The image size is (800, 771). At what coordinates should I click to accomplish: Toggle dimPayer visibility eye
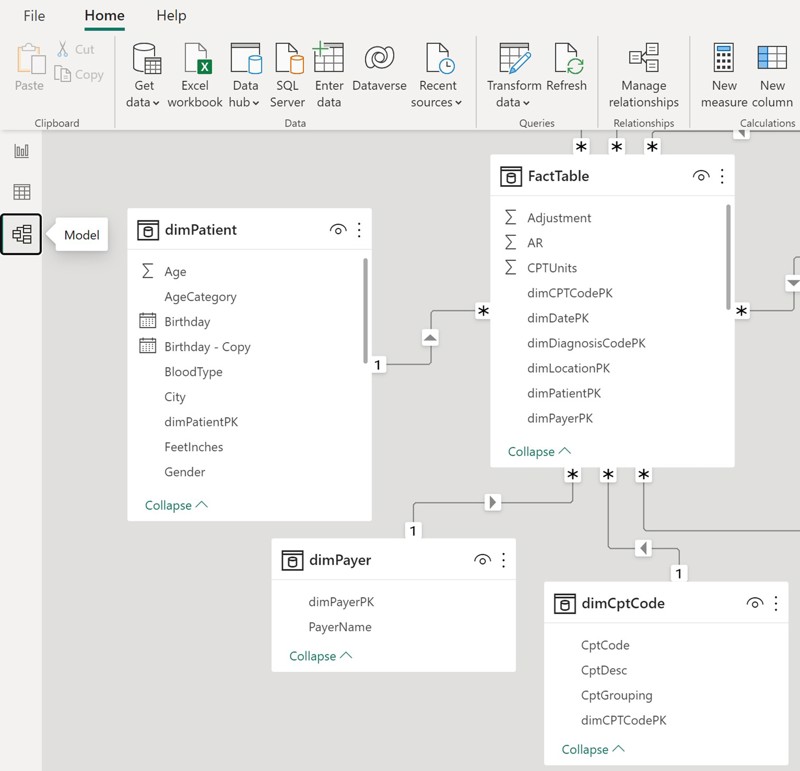pos(482,560)
